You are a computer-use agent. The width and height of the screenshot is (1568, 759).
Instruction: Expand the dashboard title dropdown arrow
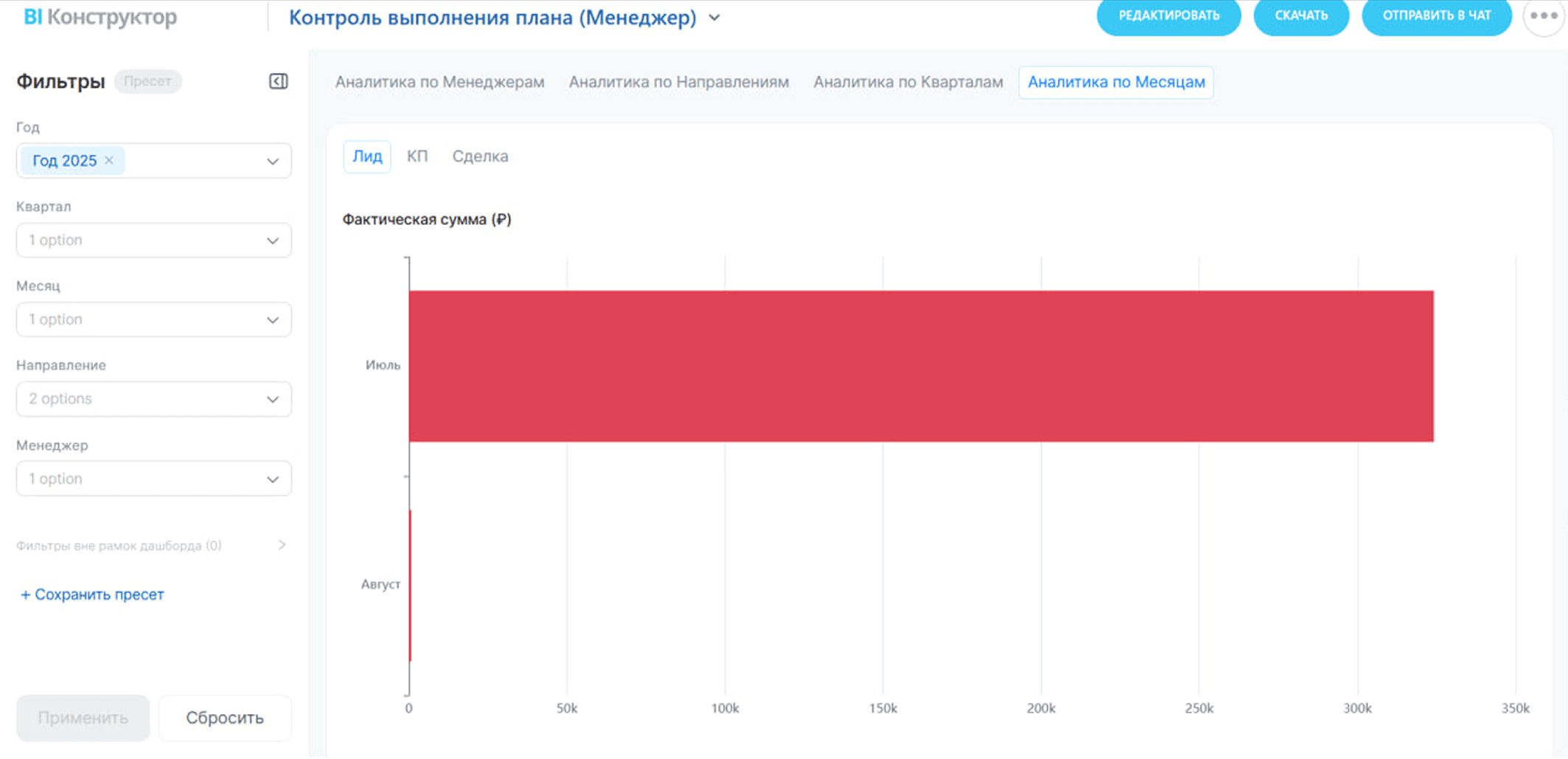tap(714, 18)
